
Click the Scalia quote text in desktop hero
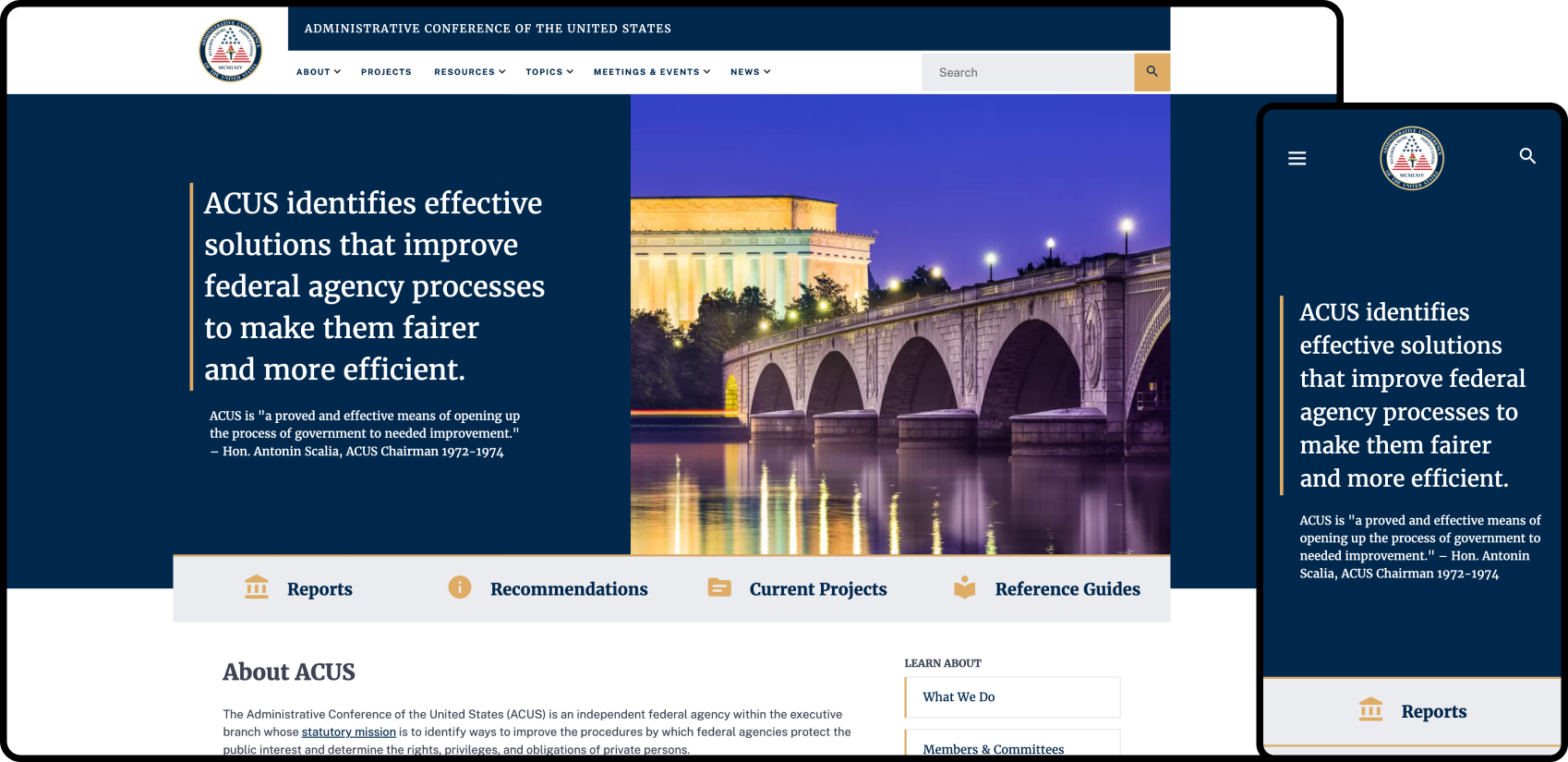[365, 433]
